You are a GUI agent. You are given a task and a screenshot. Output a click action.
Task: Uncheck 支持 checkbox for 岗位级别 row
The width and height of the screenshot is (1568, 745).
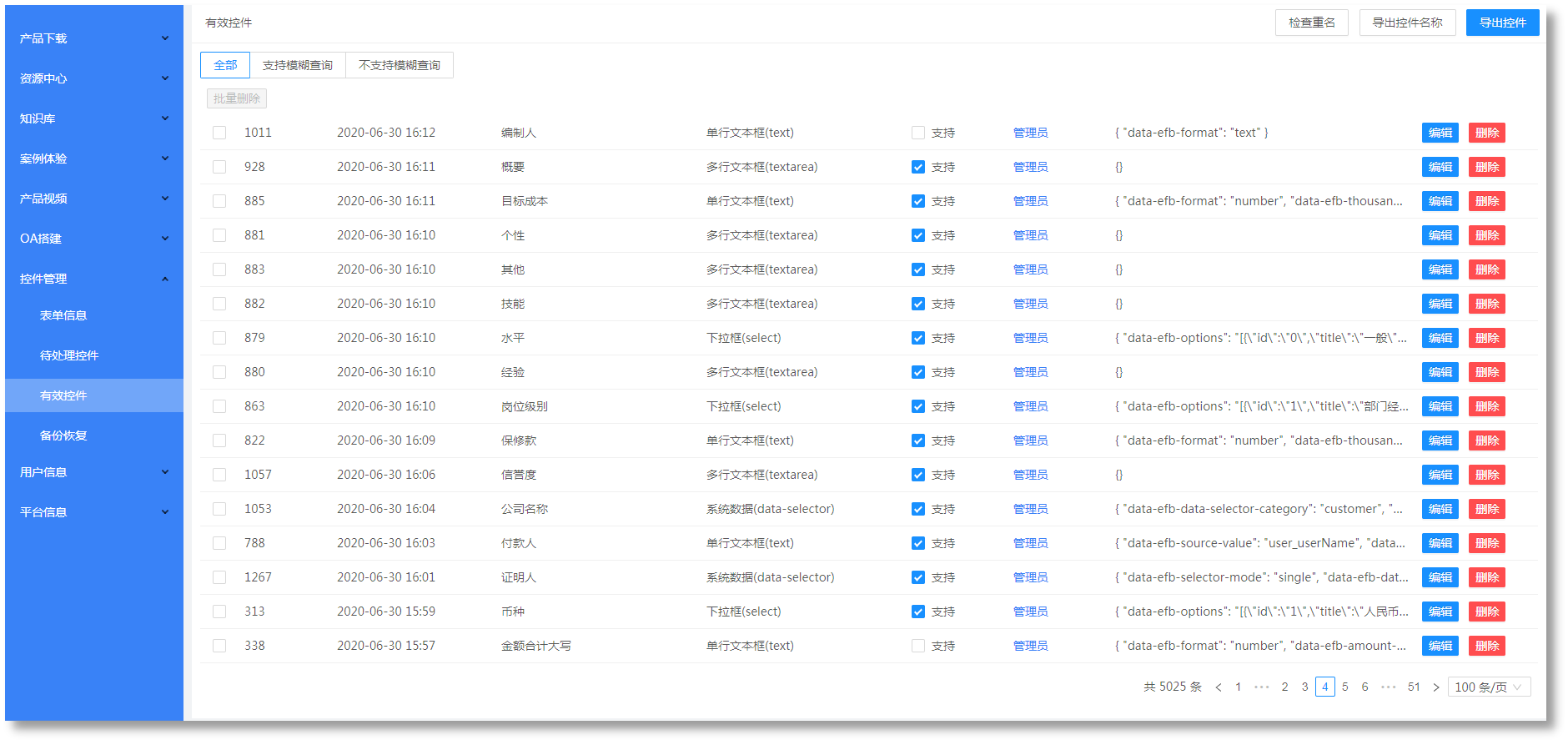tap(918, 406)
